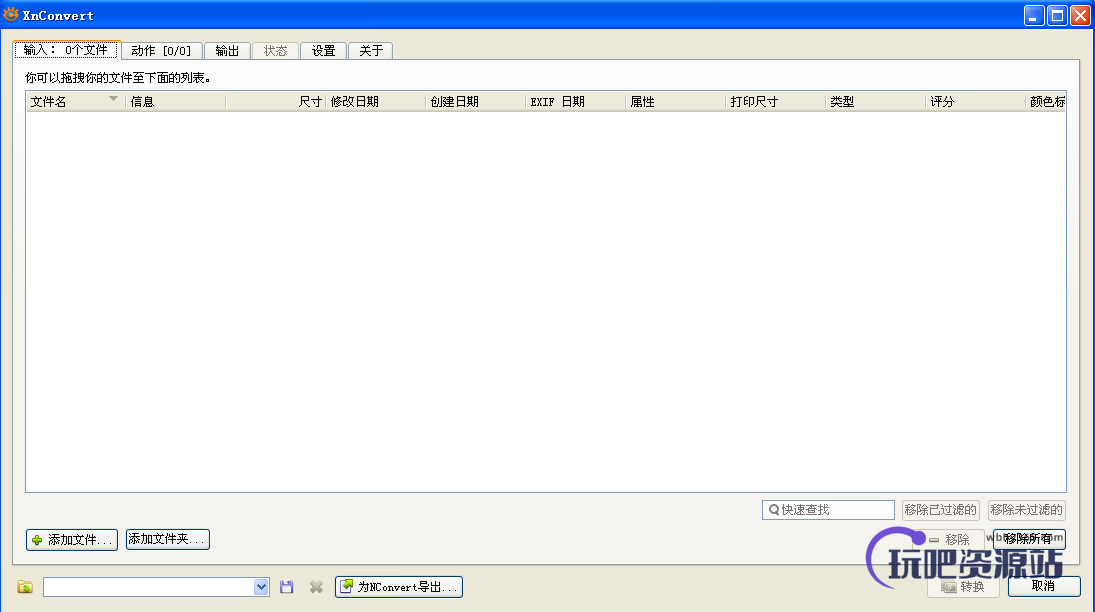Minimize the XnConvert window

1034,15
